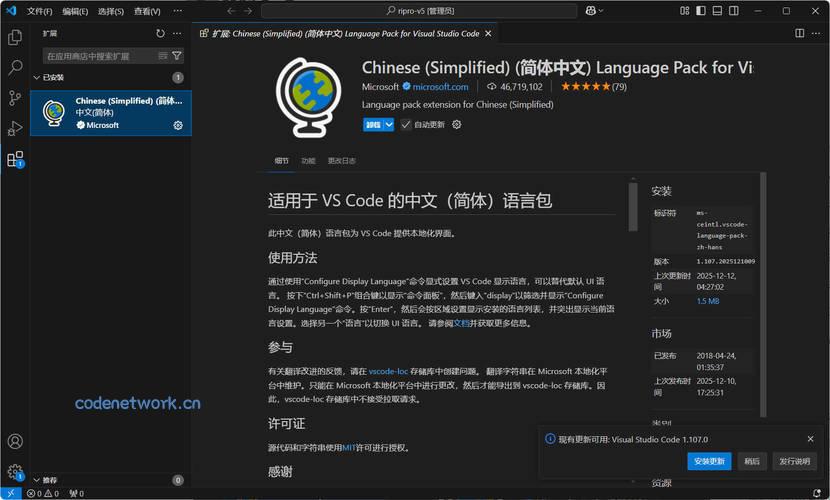Open notifications bell in status bar
Viewport: 830px width, 500px height.
[x=817, y=494]
